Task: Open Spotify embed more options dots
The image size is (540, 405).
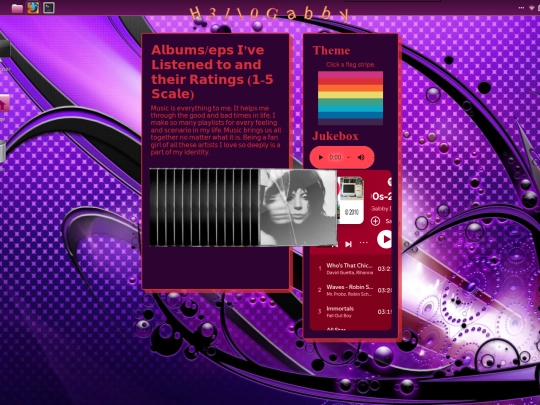Action: tap(364, 242)
